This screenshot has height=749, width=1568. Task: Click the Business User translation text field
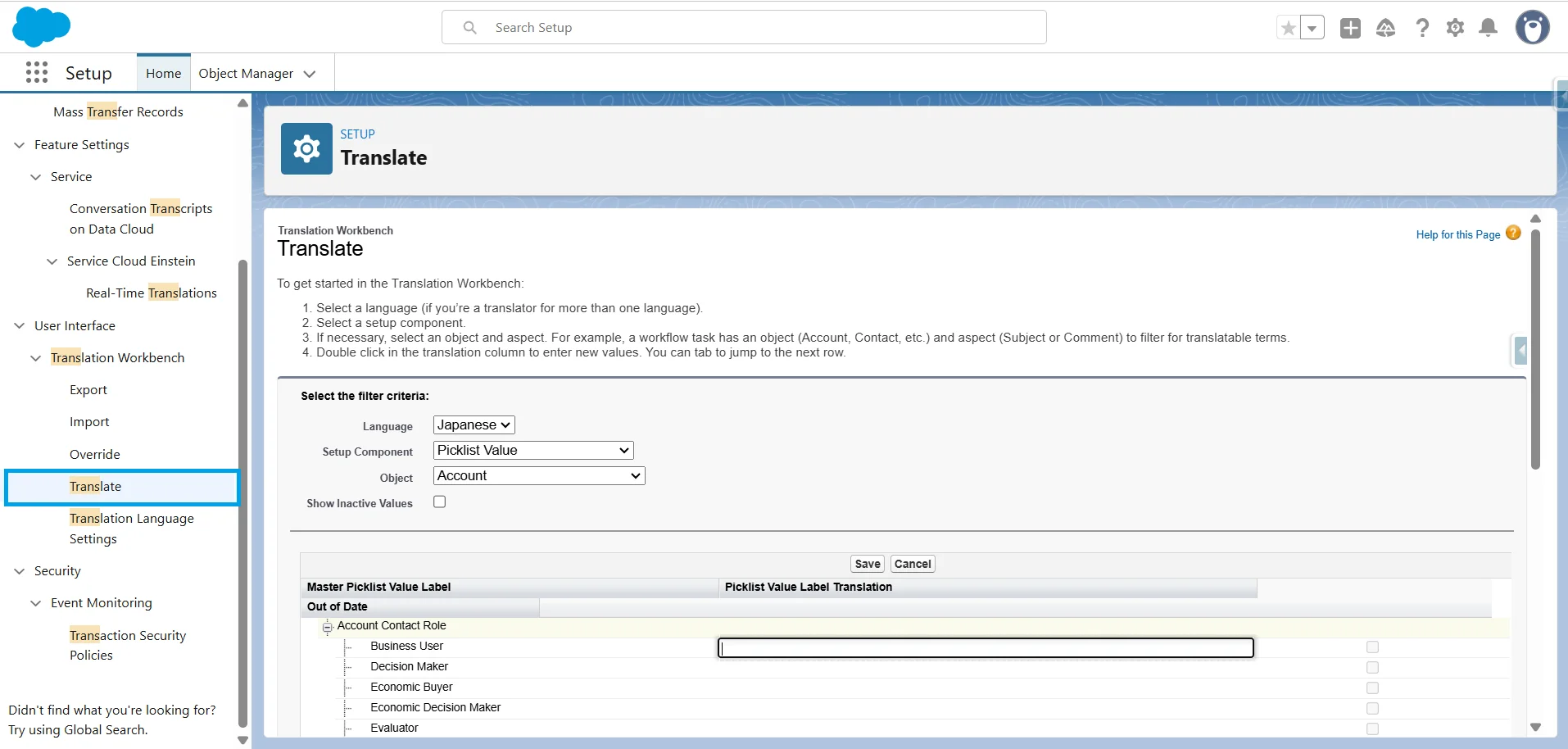(x=986, y=648)
